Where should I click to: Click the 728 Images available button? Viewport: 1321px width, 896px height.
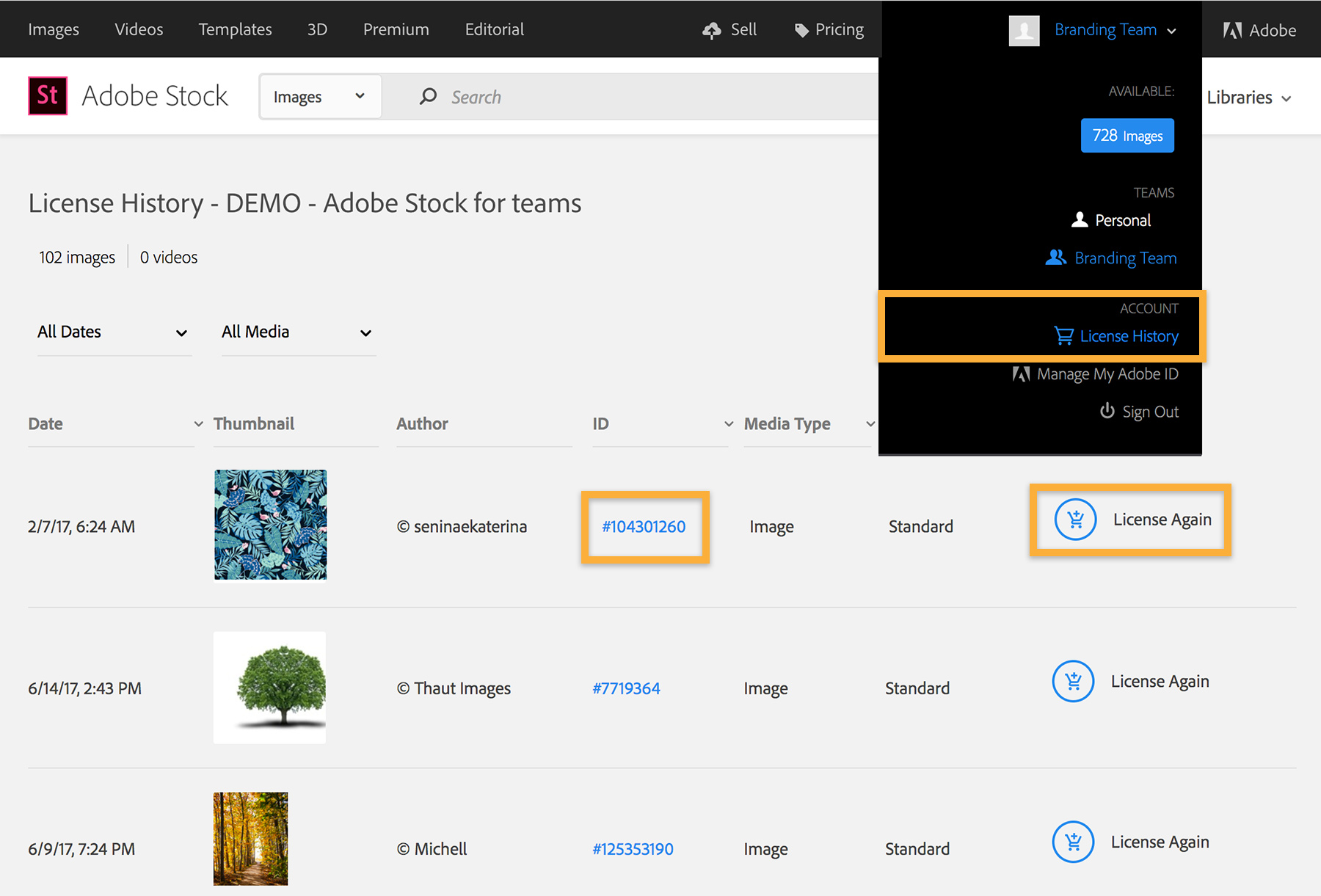pos(1127,136)
